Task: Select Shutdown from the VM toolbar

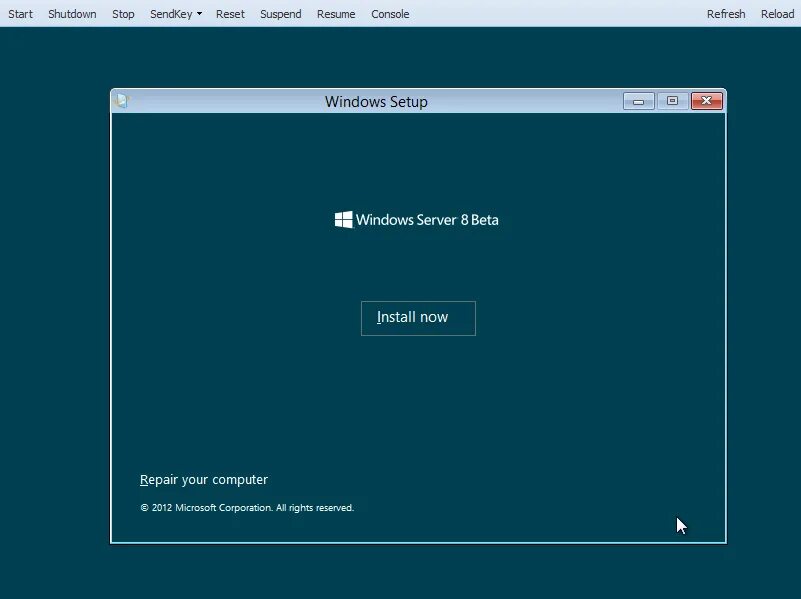Action: (x=72, y=14)
